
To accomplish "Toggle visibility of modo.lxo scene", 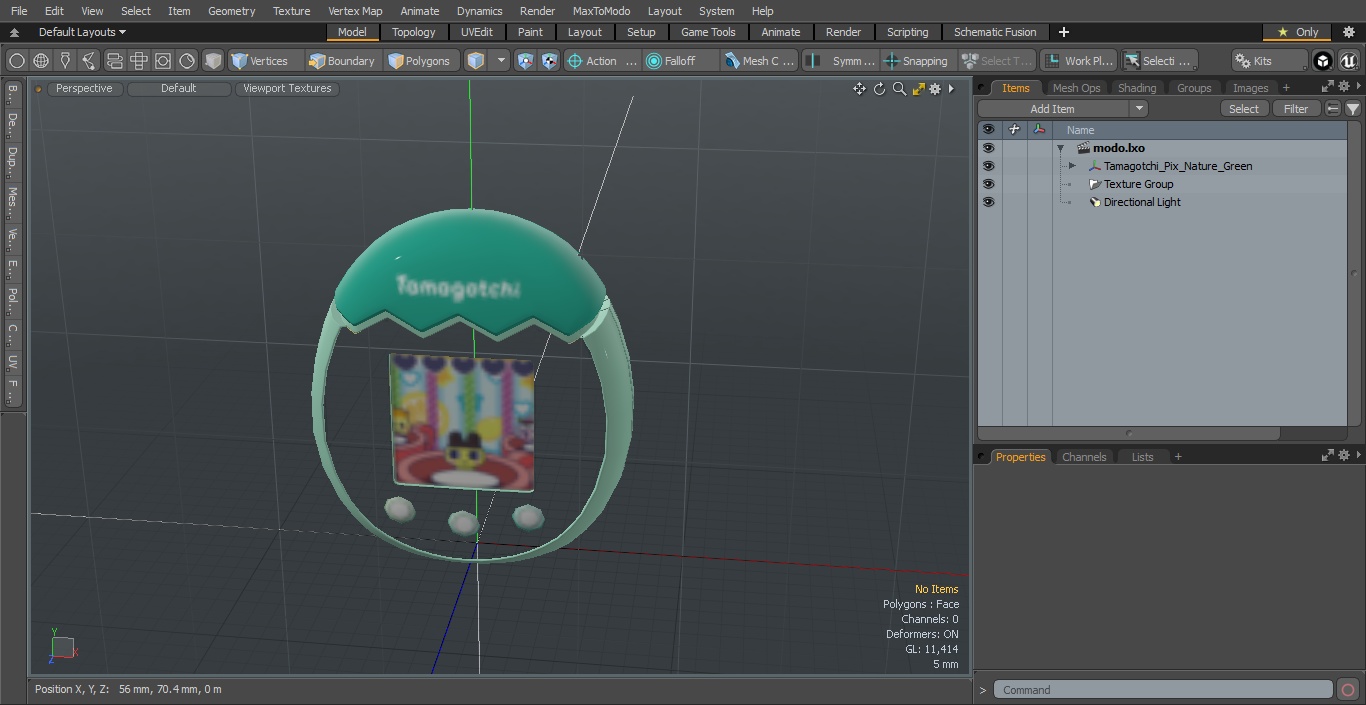I will tap(988, 148).
